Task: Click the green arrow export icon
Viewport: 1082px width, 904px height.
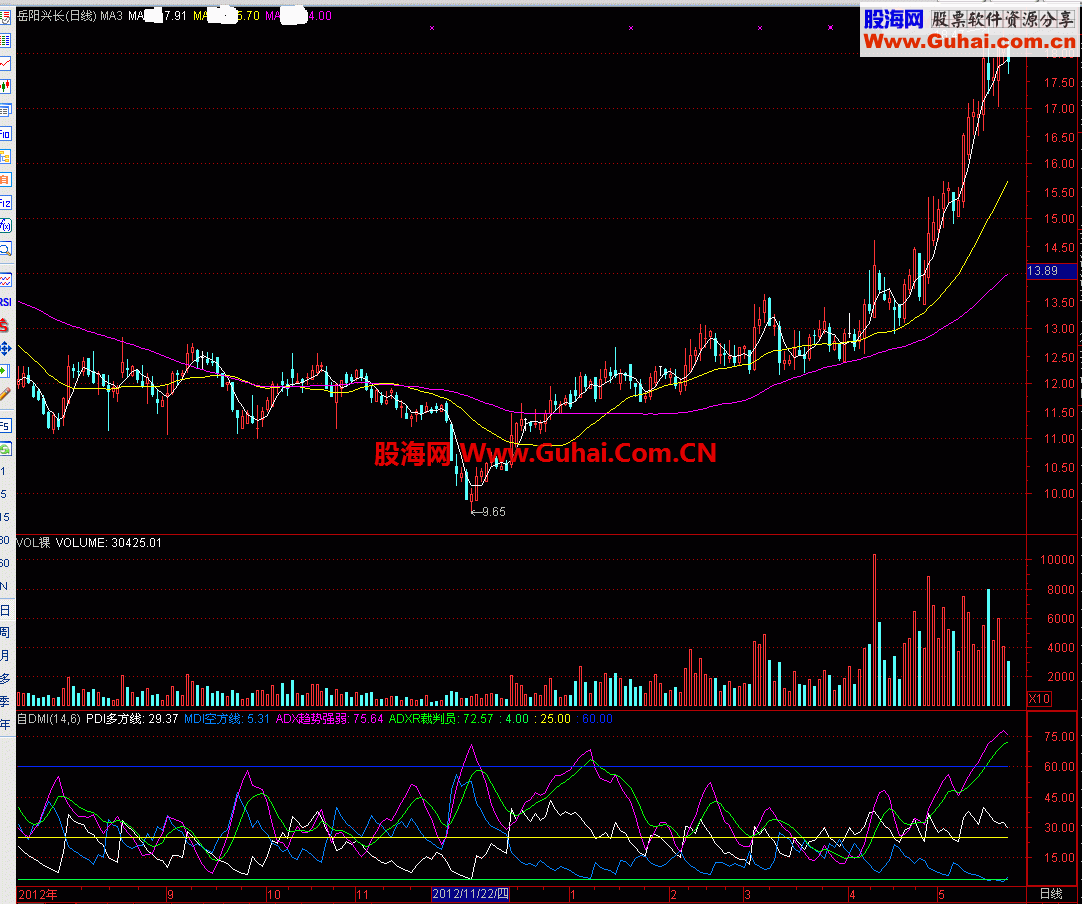Action: [x=5, y=371]
